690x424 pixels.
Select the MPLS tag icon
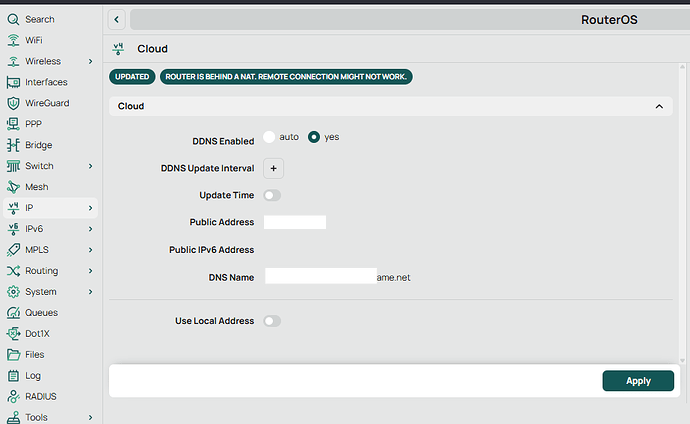[x=13, y=250]
